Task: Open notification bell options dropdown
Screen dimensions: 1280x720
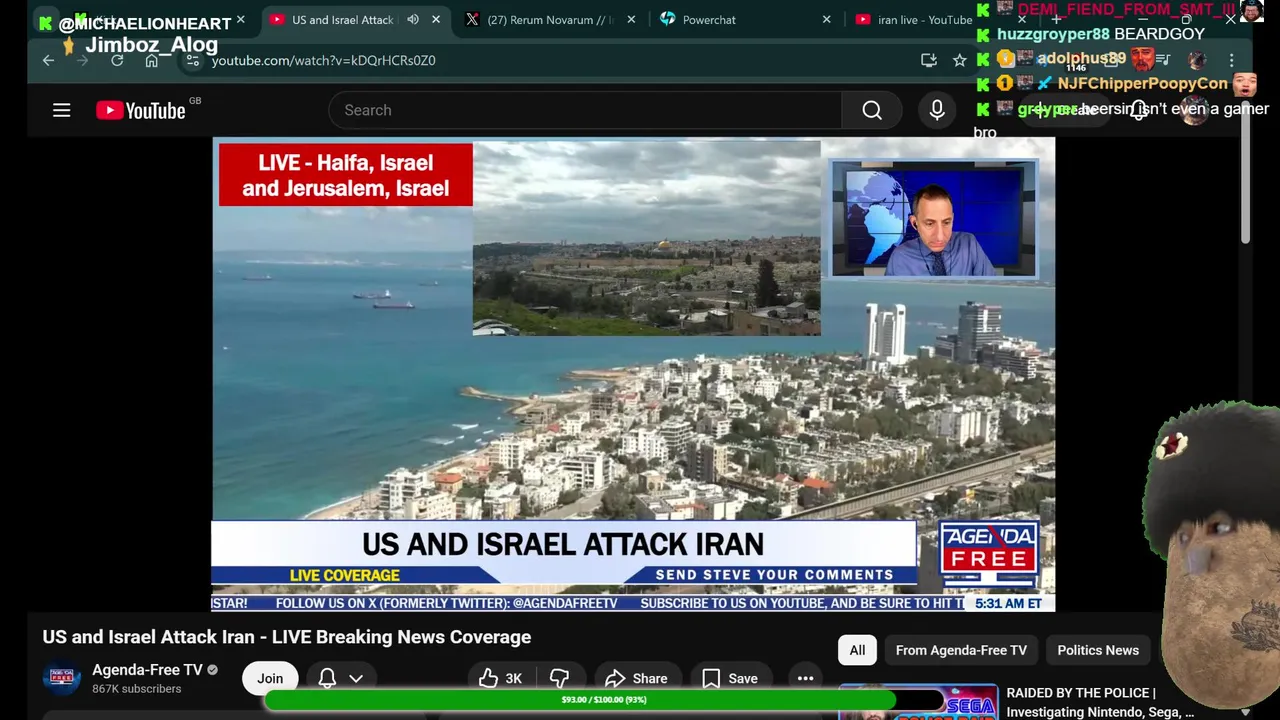Action: click(340, 678)
